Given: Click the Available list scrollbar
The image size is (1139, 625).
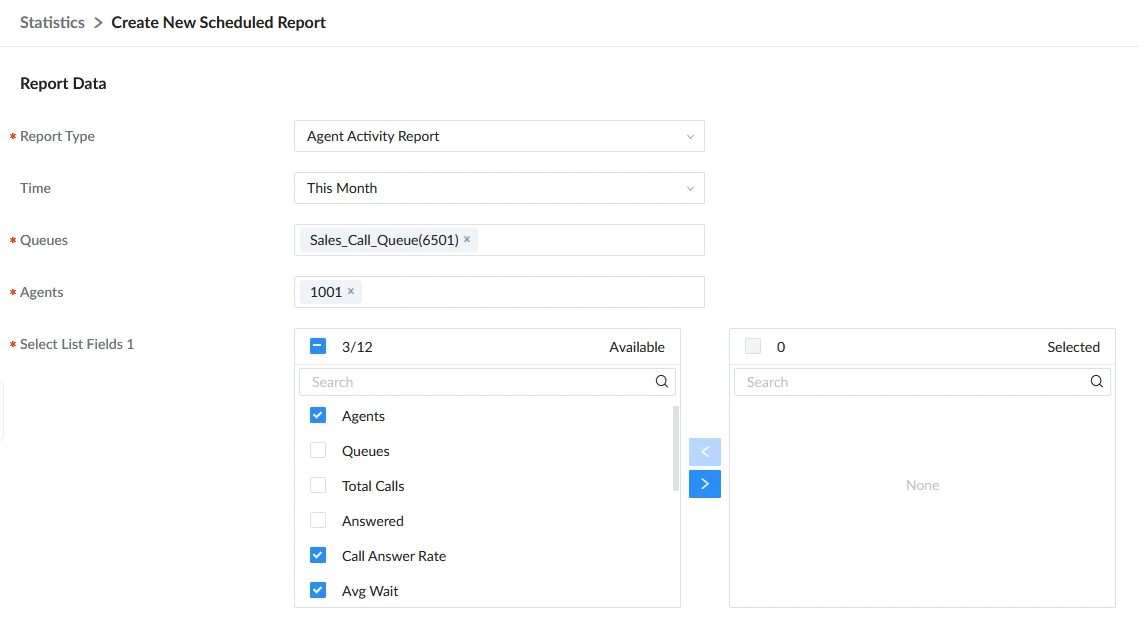Looking at the screenshot, I should point(676,448).
